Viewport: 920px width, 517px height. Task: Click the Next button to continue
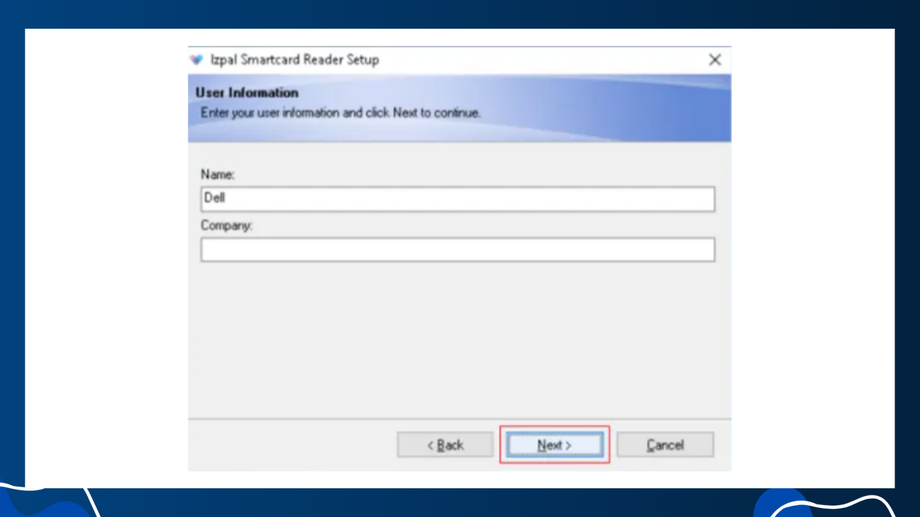tap(554, 445)
